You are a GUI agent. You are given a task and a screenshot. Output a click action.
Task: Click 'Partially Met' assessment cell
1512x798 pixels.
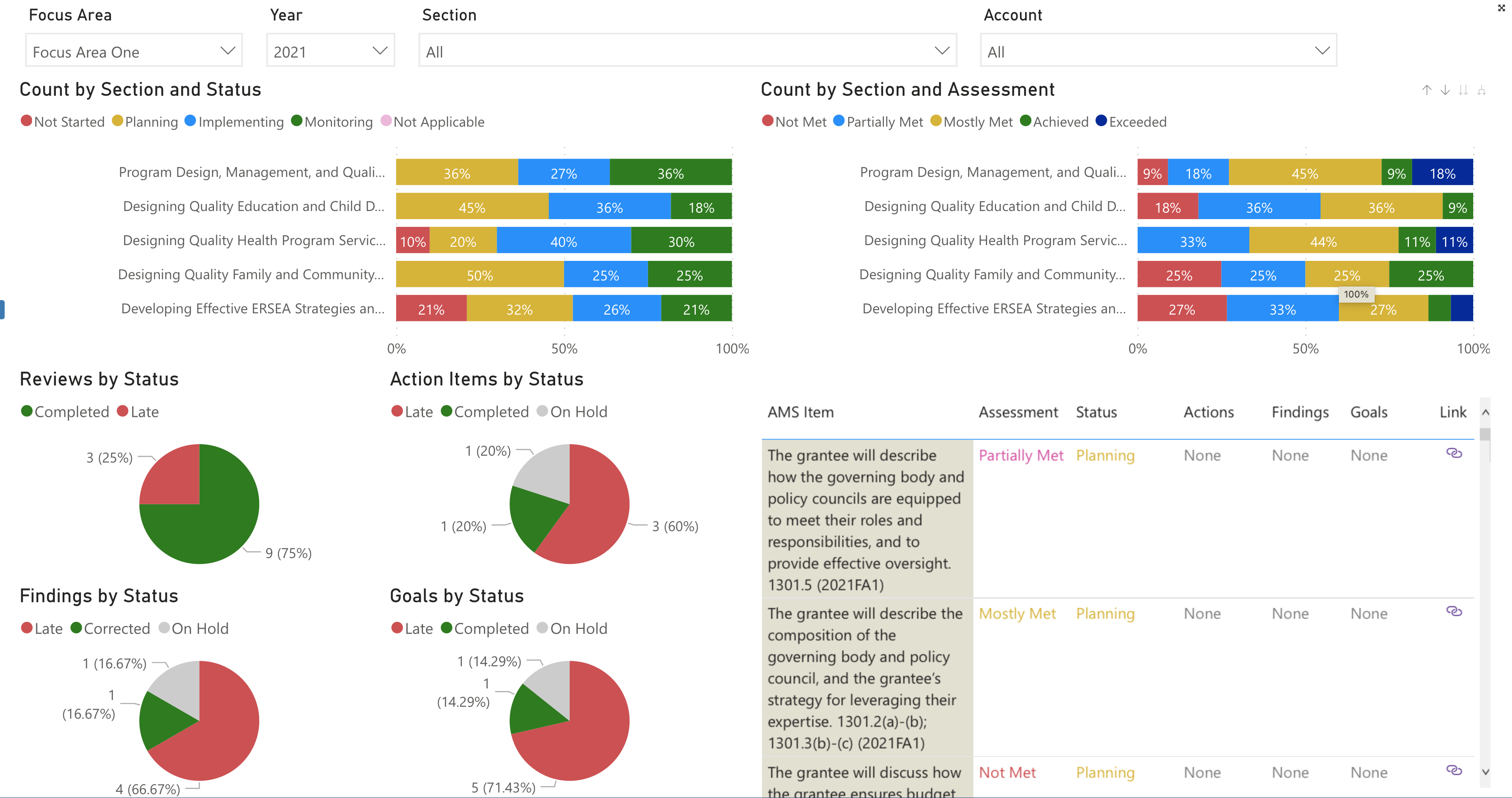click(x=1021, y=455)
